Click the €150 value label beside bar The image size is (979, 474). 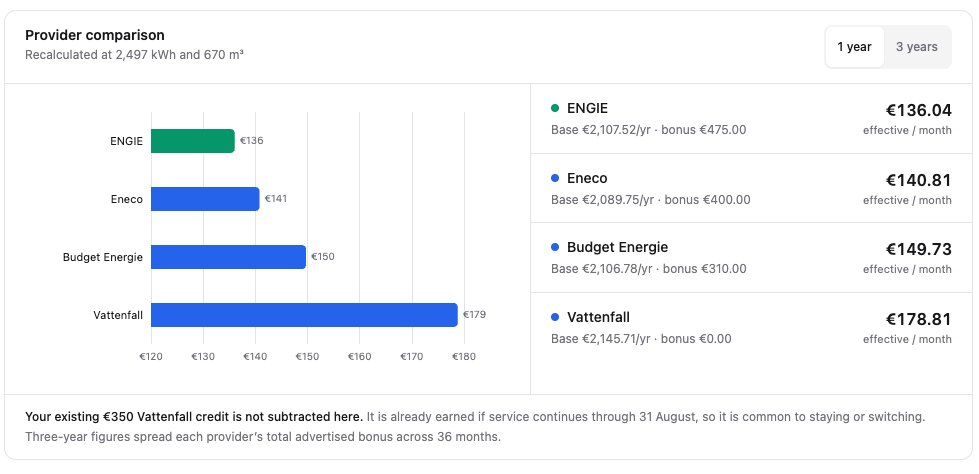(323, 257)
